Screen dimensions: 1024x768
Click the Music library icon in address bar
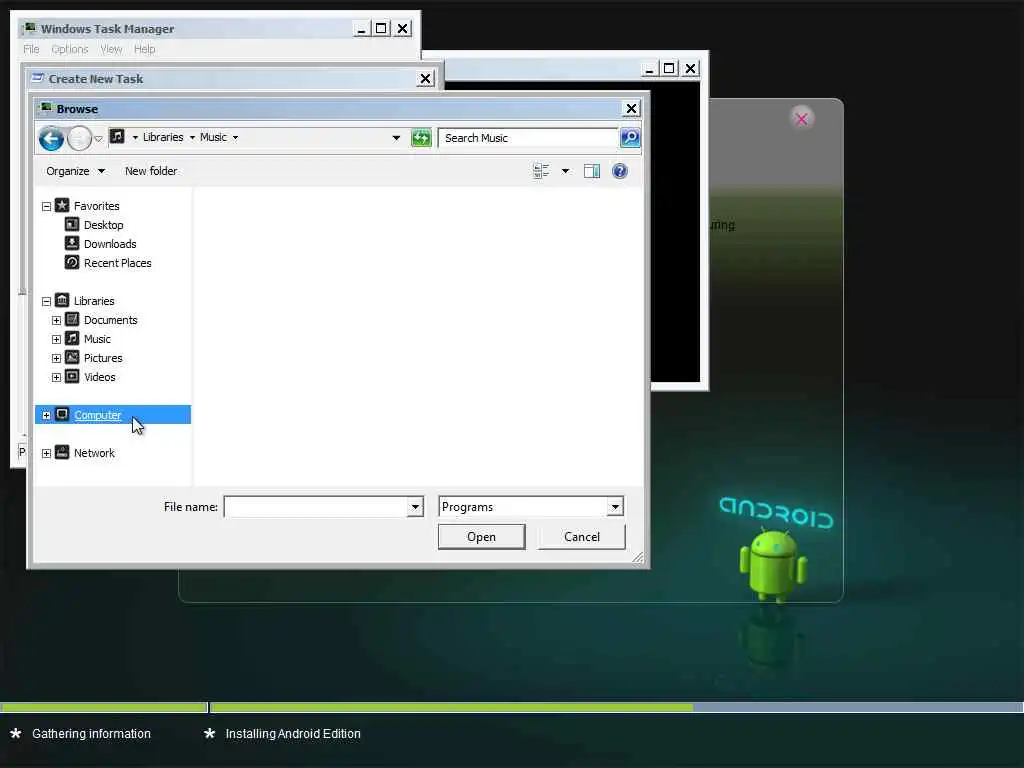[117, 136]
